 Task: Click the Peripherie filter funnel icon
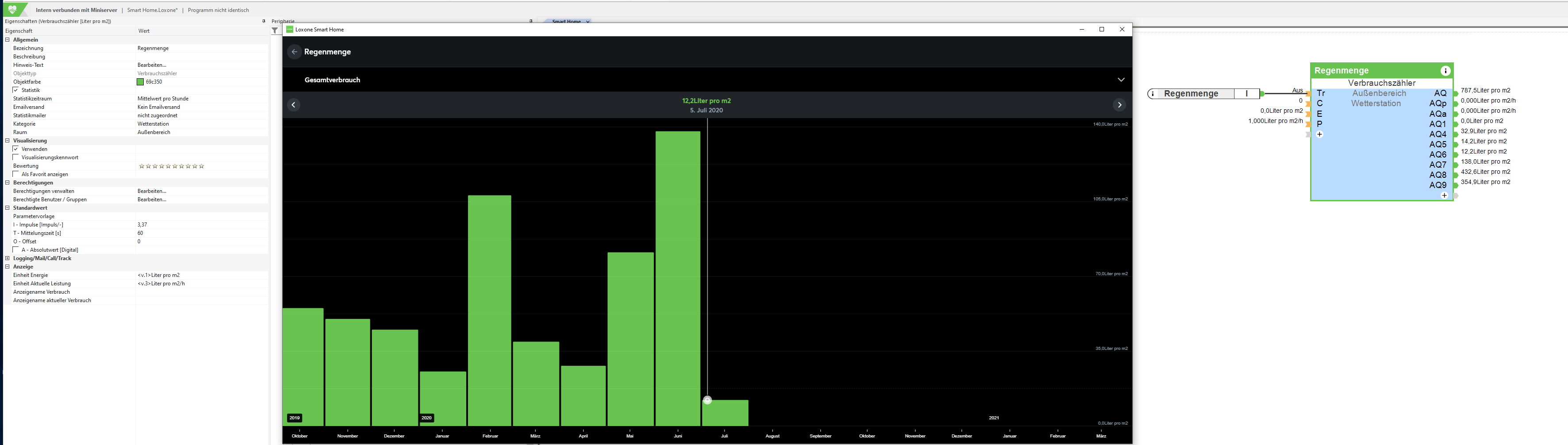(x=275, y=31)
